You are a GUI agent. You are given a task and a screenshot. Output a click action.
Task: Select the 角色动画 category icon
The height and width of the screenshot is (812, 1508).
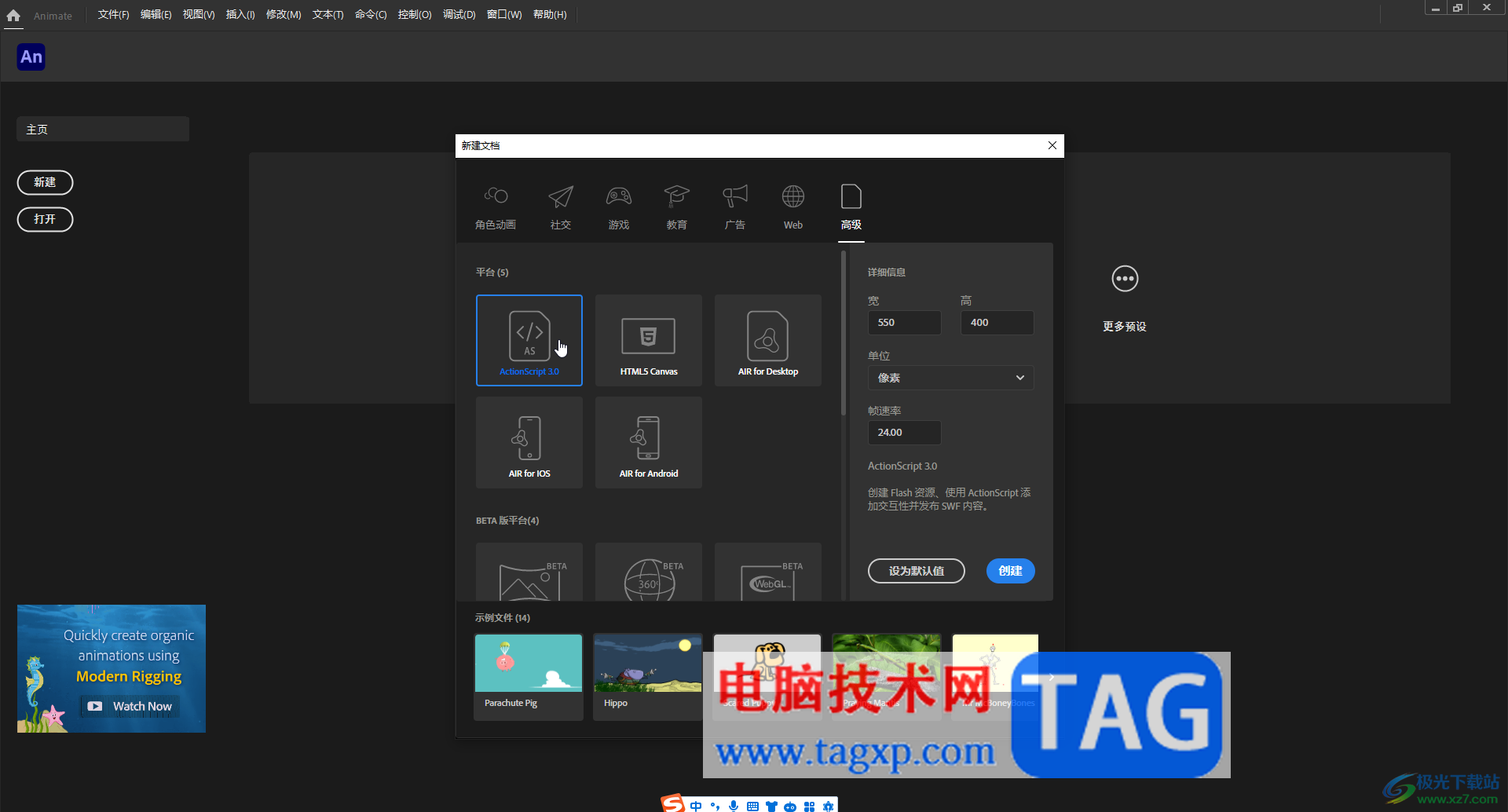[x=496, y=196]
